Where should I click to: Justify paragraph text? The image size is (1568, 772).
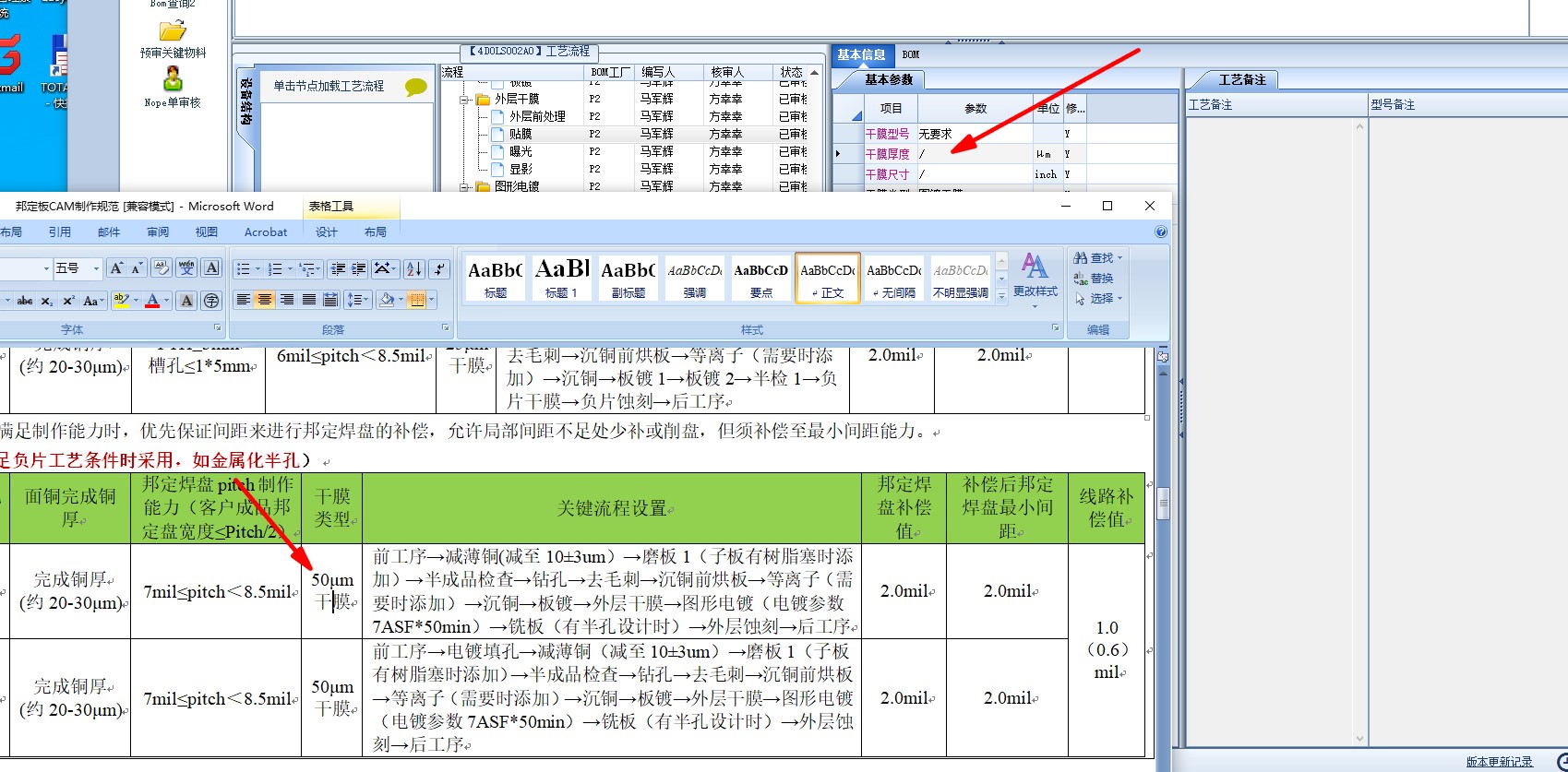308,300
